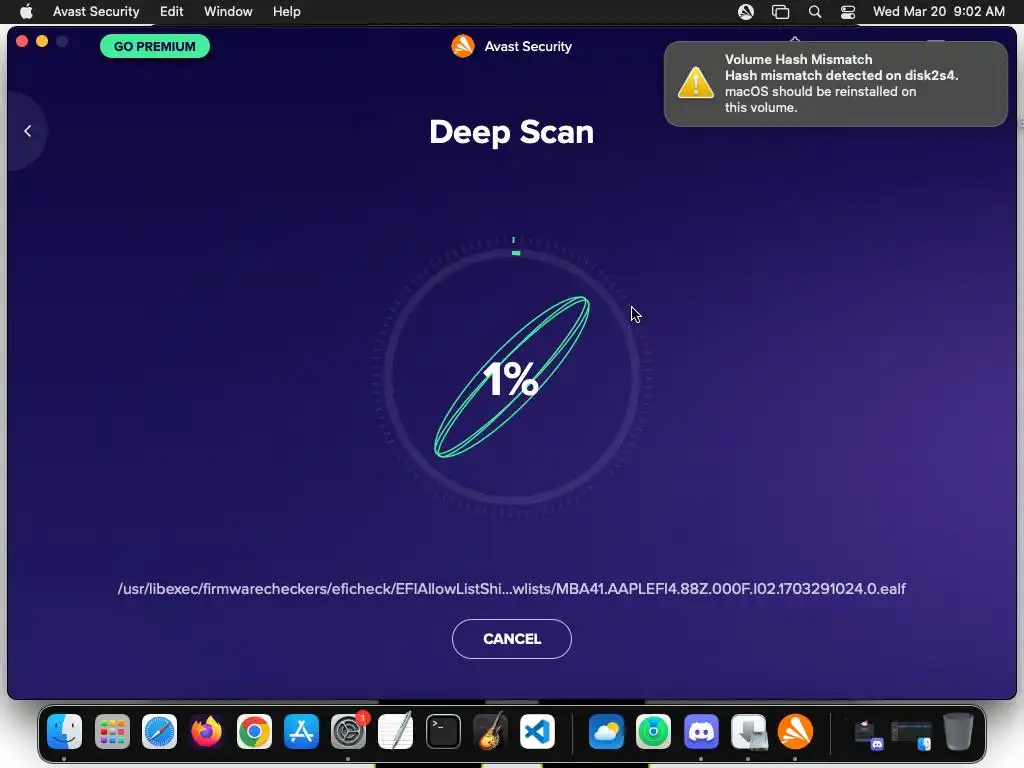Open the Trash from the Dock
The width and height of the screenshot is (1024, 768).
(x=958, y=731)
